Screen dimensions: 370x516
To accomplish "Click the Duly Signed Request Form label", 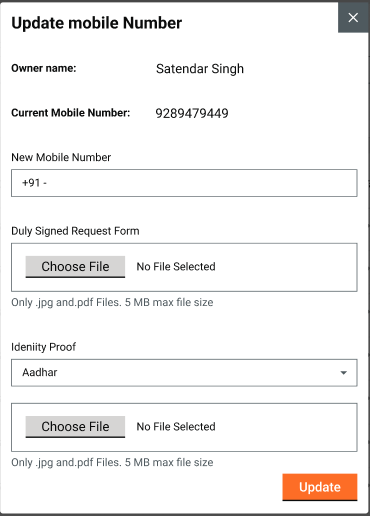I will pos(75,231).
